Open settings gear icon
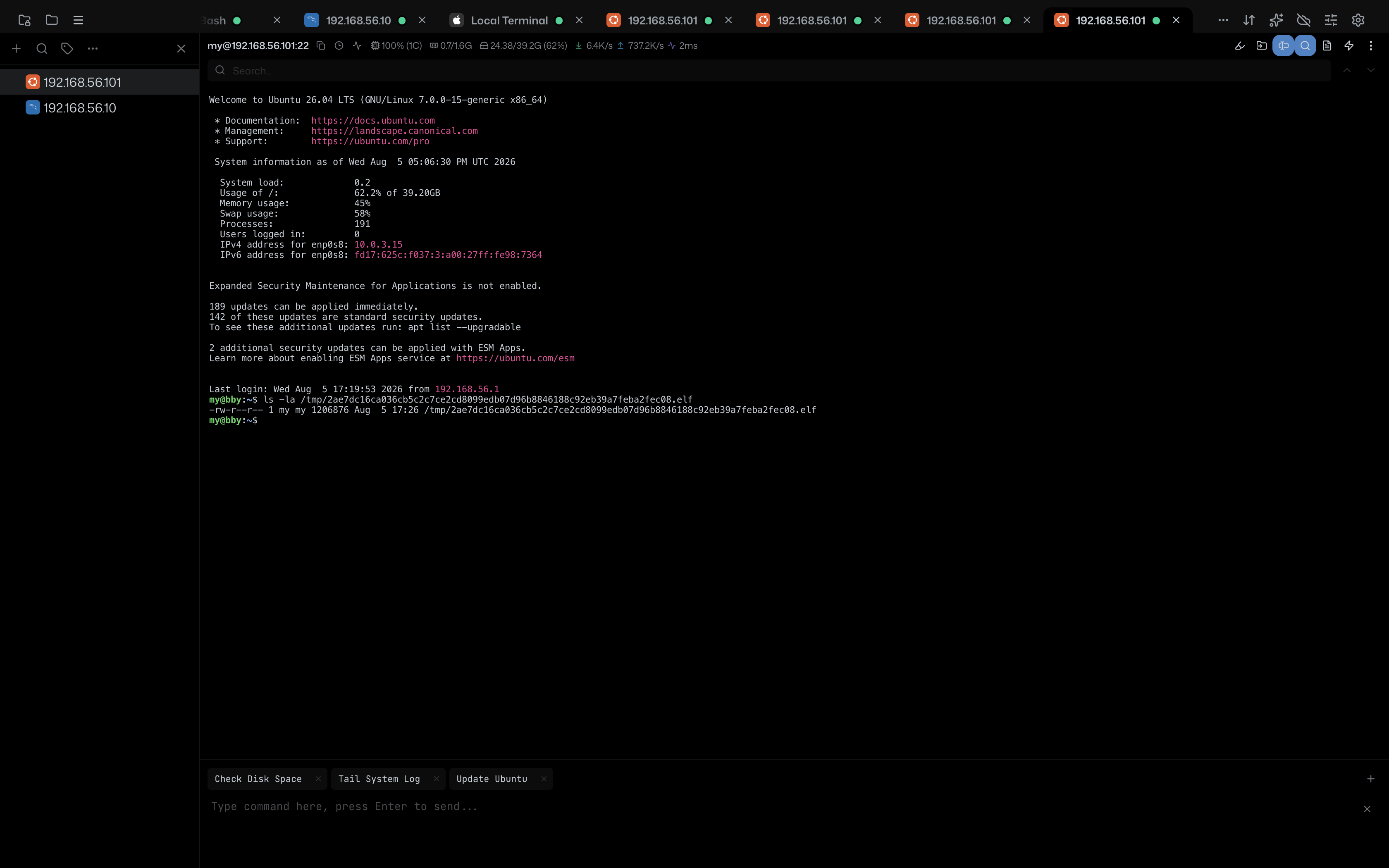The width and height of the screenshot is (1389, 868). (1358, 20)
